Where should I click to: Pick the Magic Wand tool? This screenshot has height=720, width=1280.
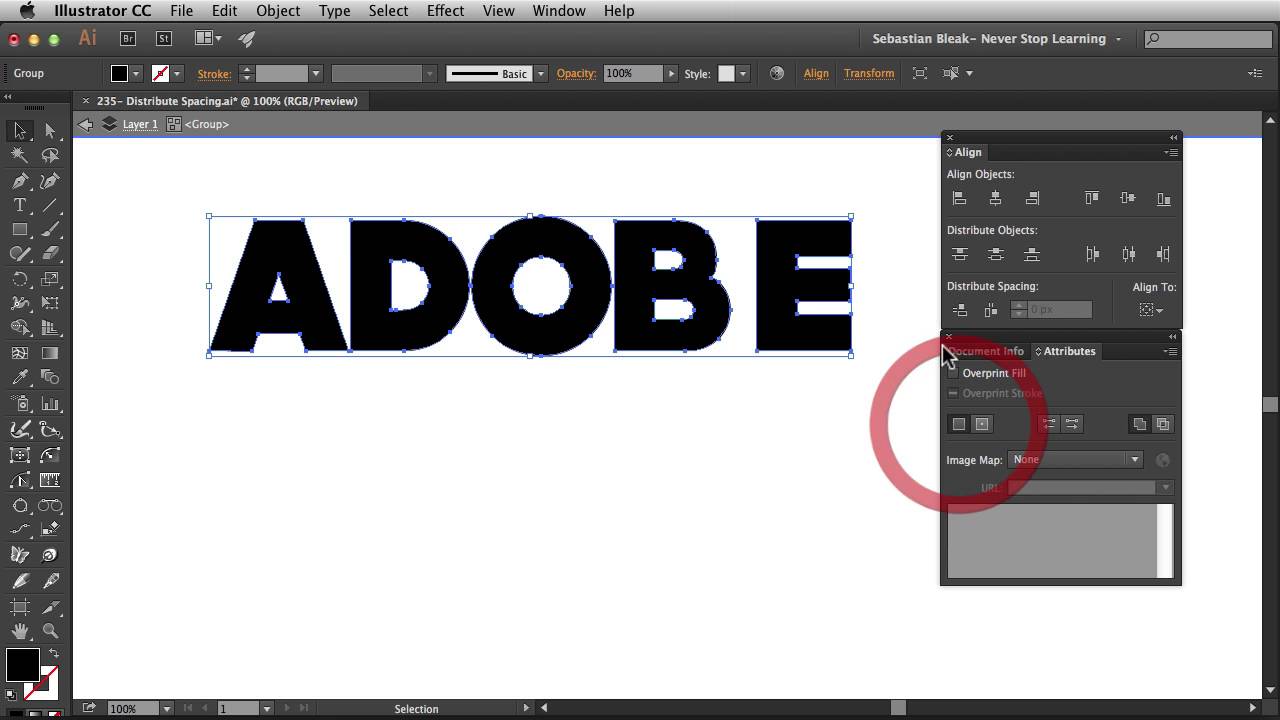coord(19,156)
